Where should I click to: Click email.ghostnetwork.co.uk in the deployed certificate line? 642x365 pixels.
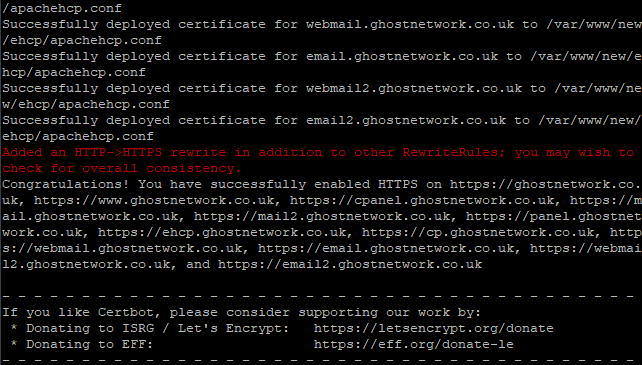click(402, 57)
